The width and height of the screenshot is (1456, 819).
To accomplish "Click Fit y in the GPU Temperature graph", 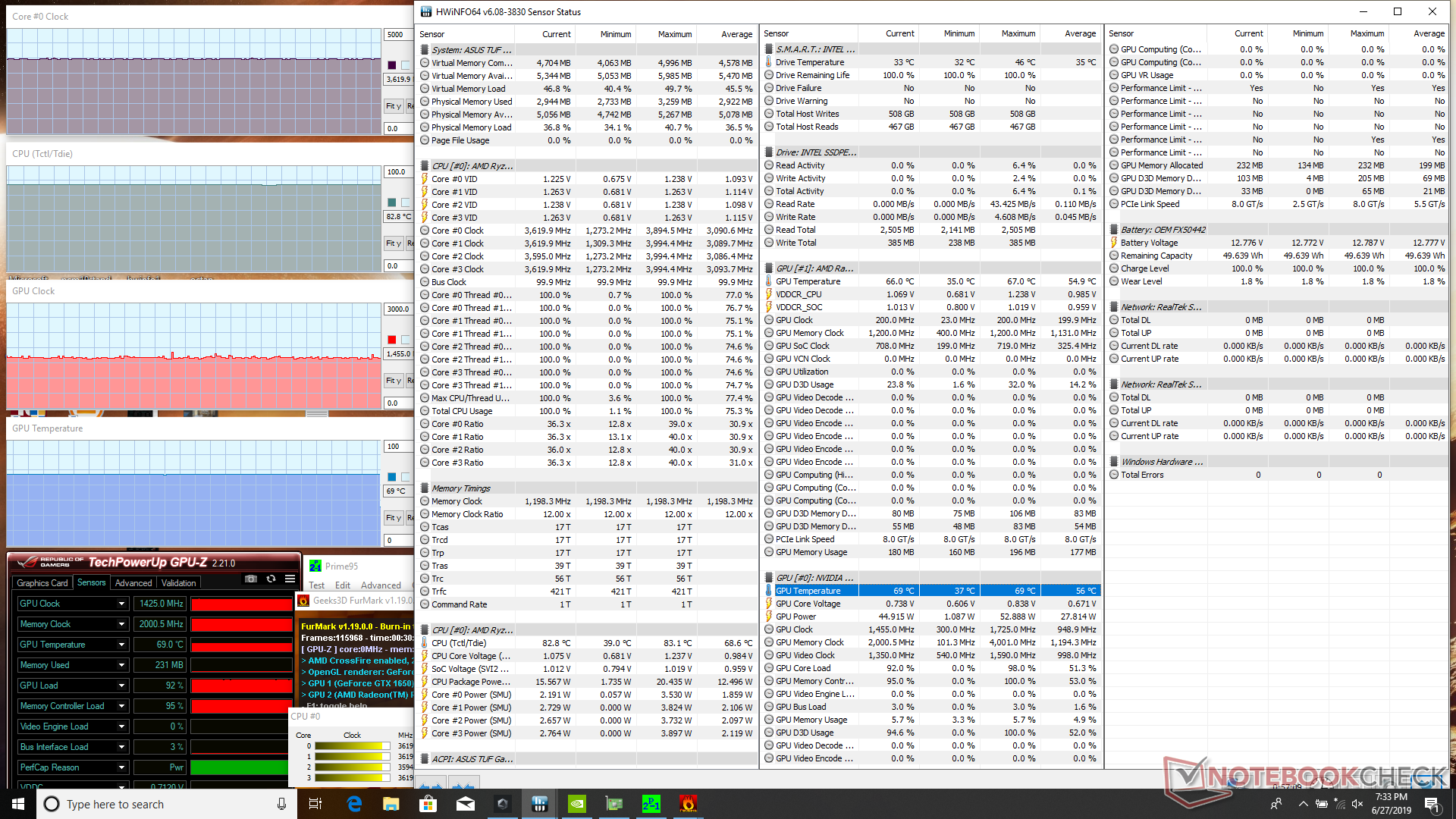I will (394, 518).
